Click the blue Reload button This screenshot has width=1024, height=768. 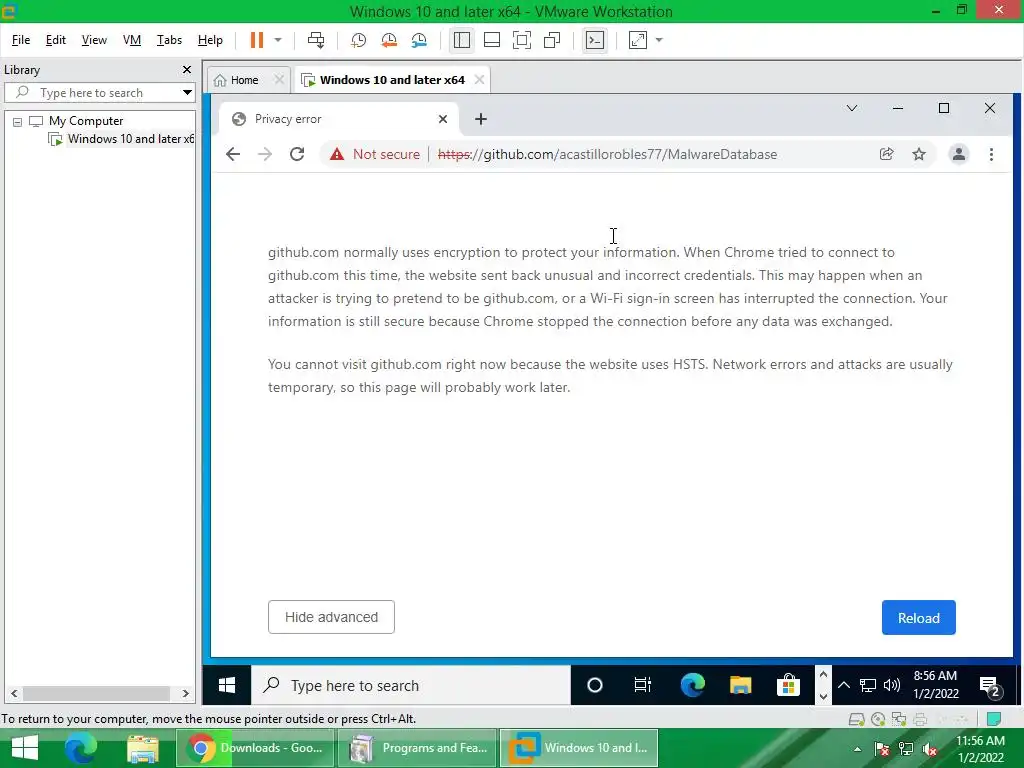point(918,618)
